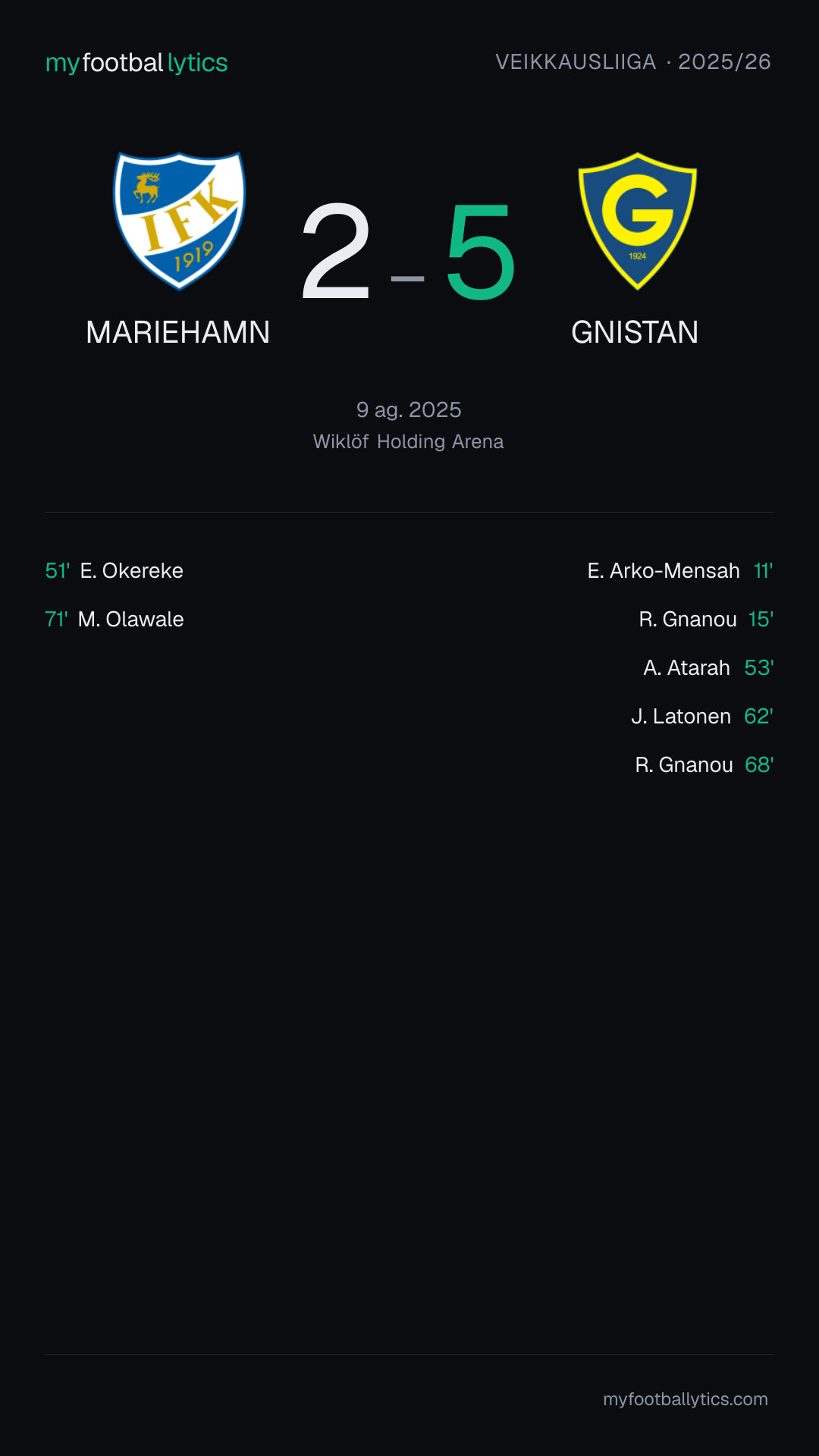
Task: Click the IFK Mariehamn club crest
Action: pos(179,221)
